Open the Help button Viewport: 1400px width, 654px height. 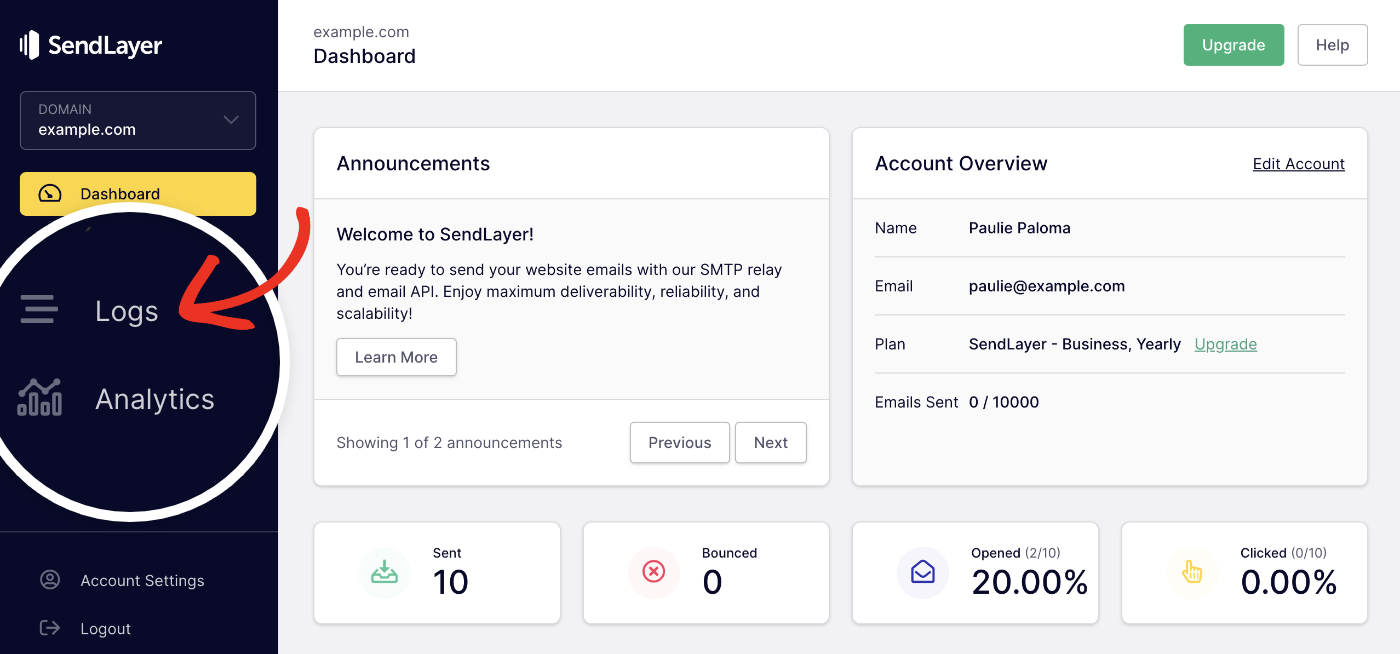coord(1332,45)
